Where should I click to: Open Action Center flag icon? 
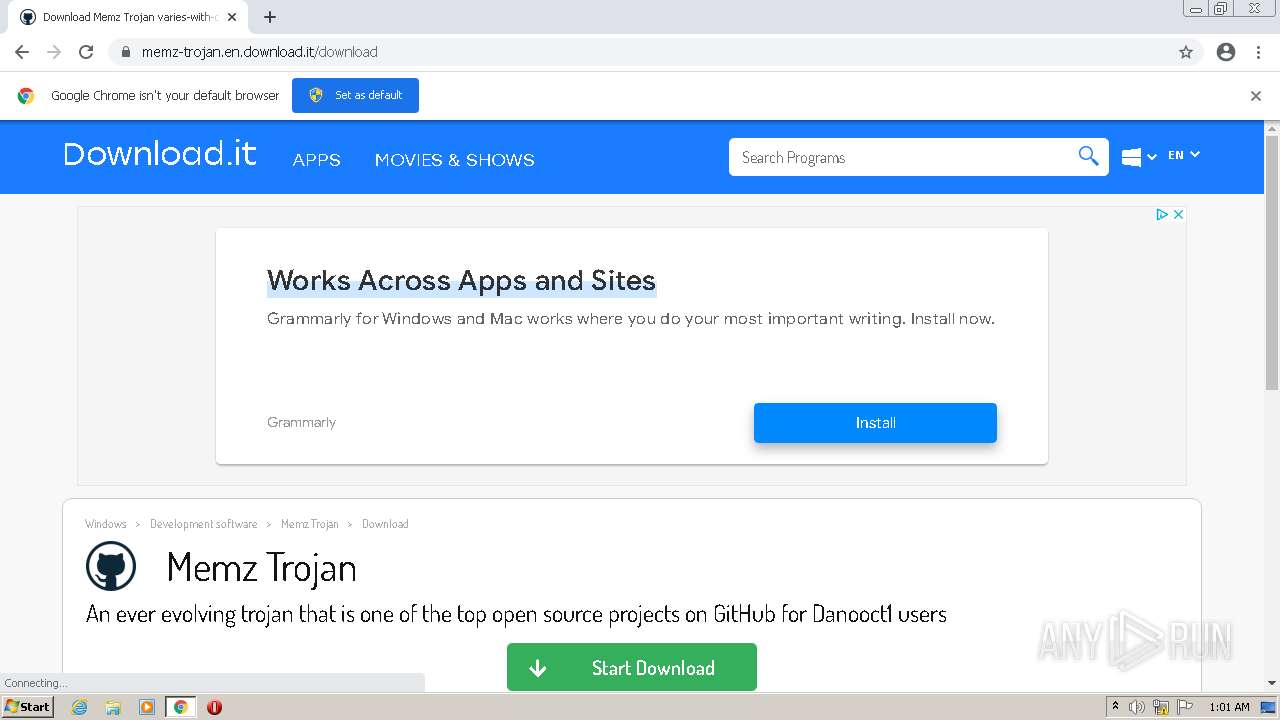click(1185, 707)
